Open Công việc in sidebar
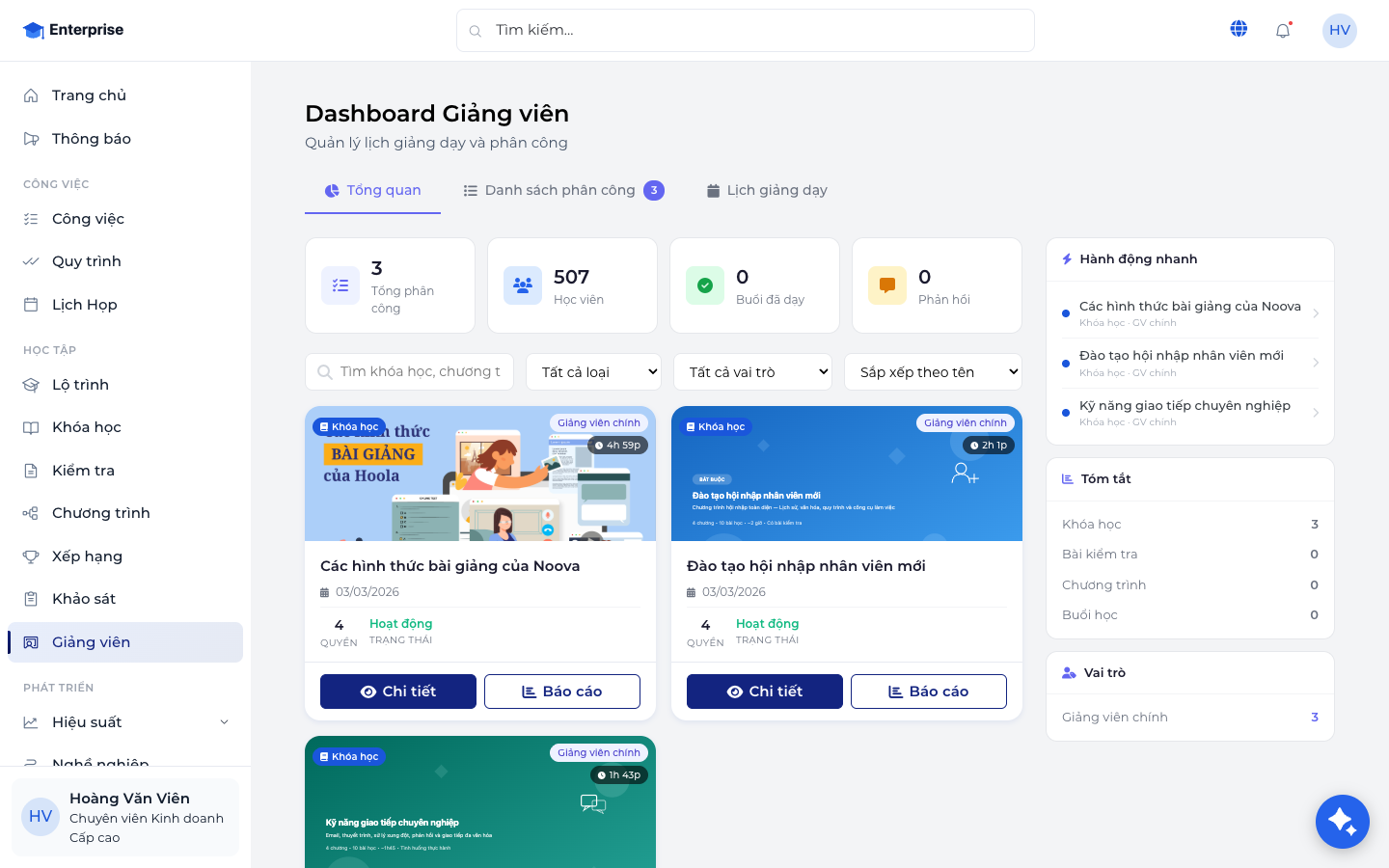The height and width of the screenshot is (868, 1389). (x=125, y=219)
